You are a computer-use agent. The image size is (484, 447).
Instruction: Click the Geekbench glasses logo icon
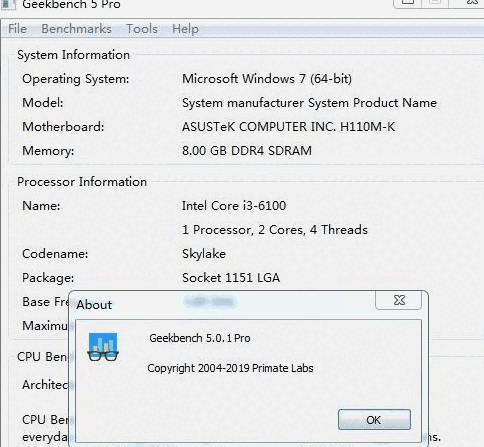click(103, 347)
